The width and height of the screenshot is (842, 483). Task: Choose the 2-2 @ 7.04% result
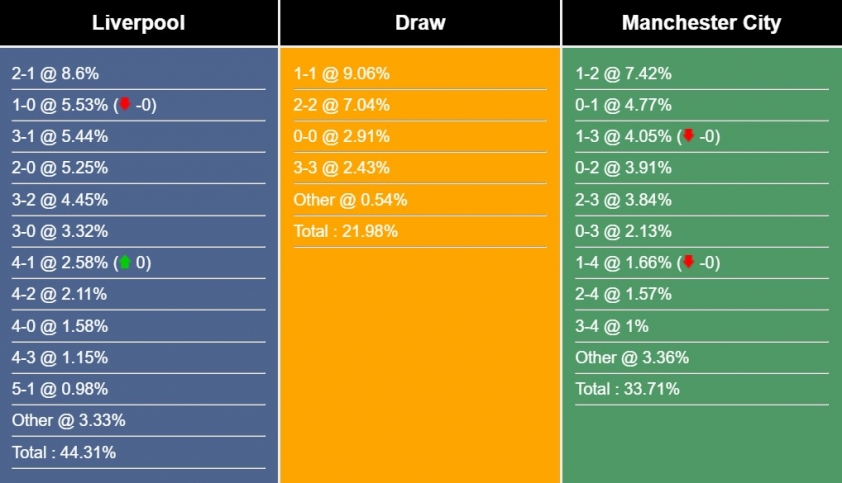point(341,105)
